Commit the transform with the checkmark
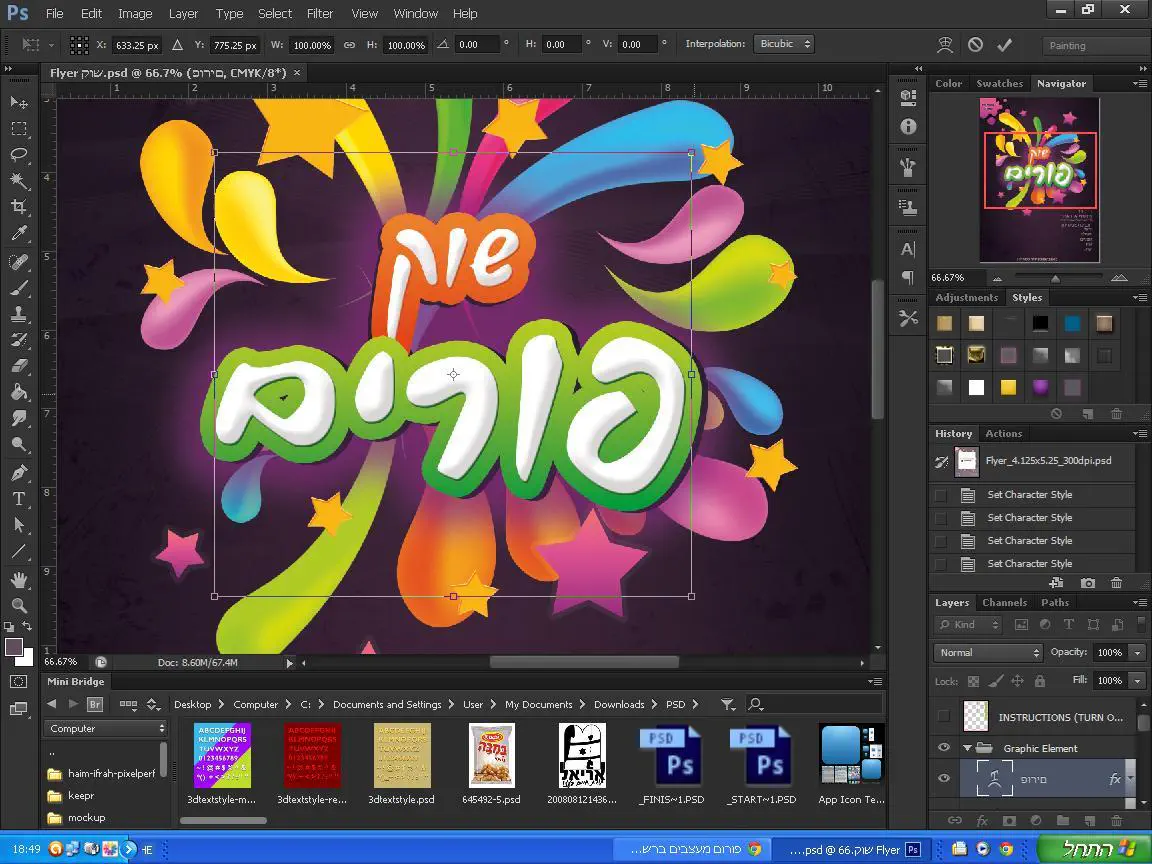 tap(1004, 45)
